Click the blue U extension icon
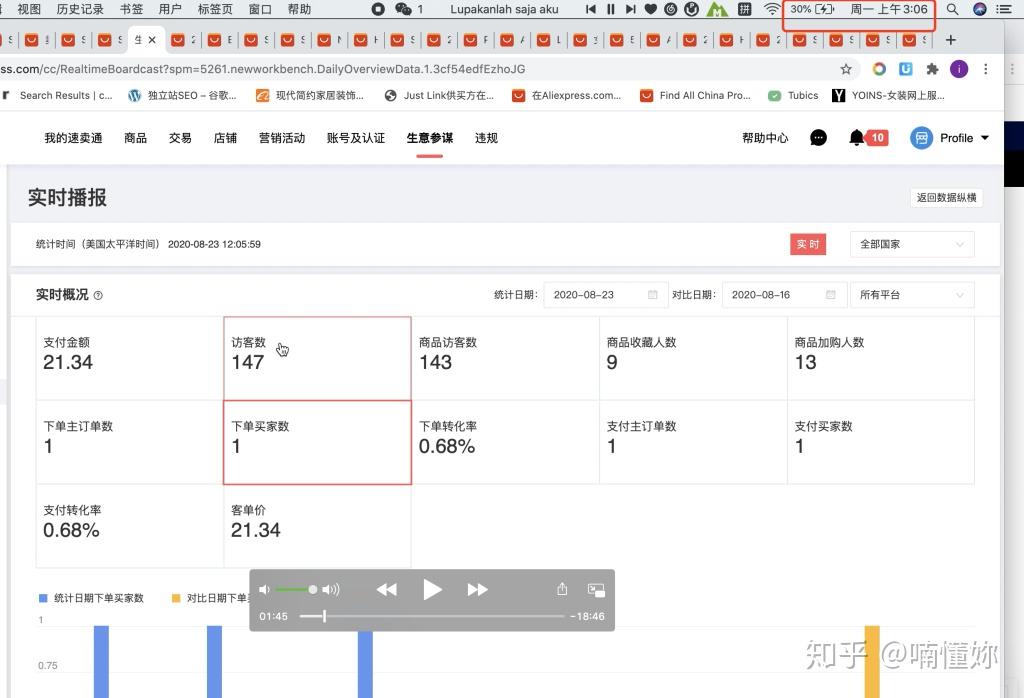The width and height of the screenshot is (1024, 698). pyautogui.click(x=906, y=69)
